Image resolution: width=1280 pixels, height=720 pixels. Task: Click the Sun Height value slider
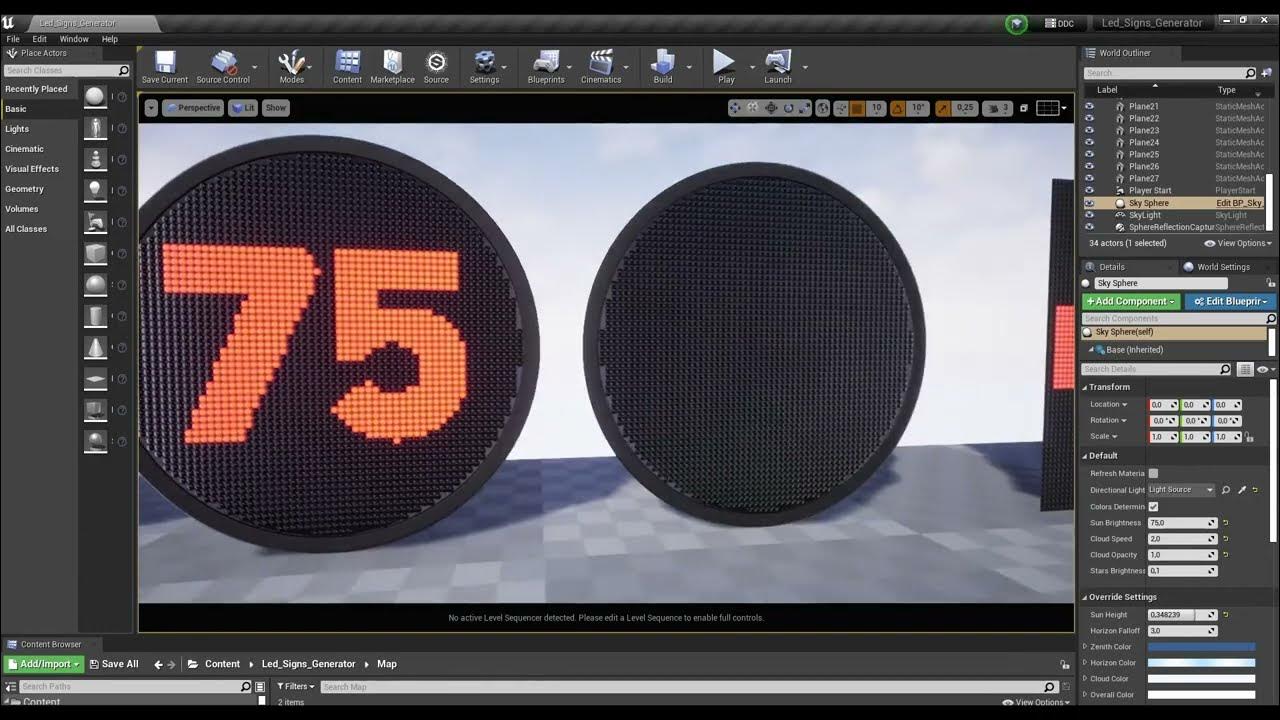[1182, 615]
